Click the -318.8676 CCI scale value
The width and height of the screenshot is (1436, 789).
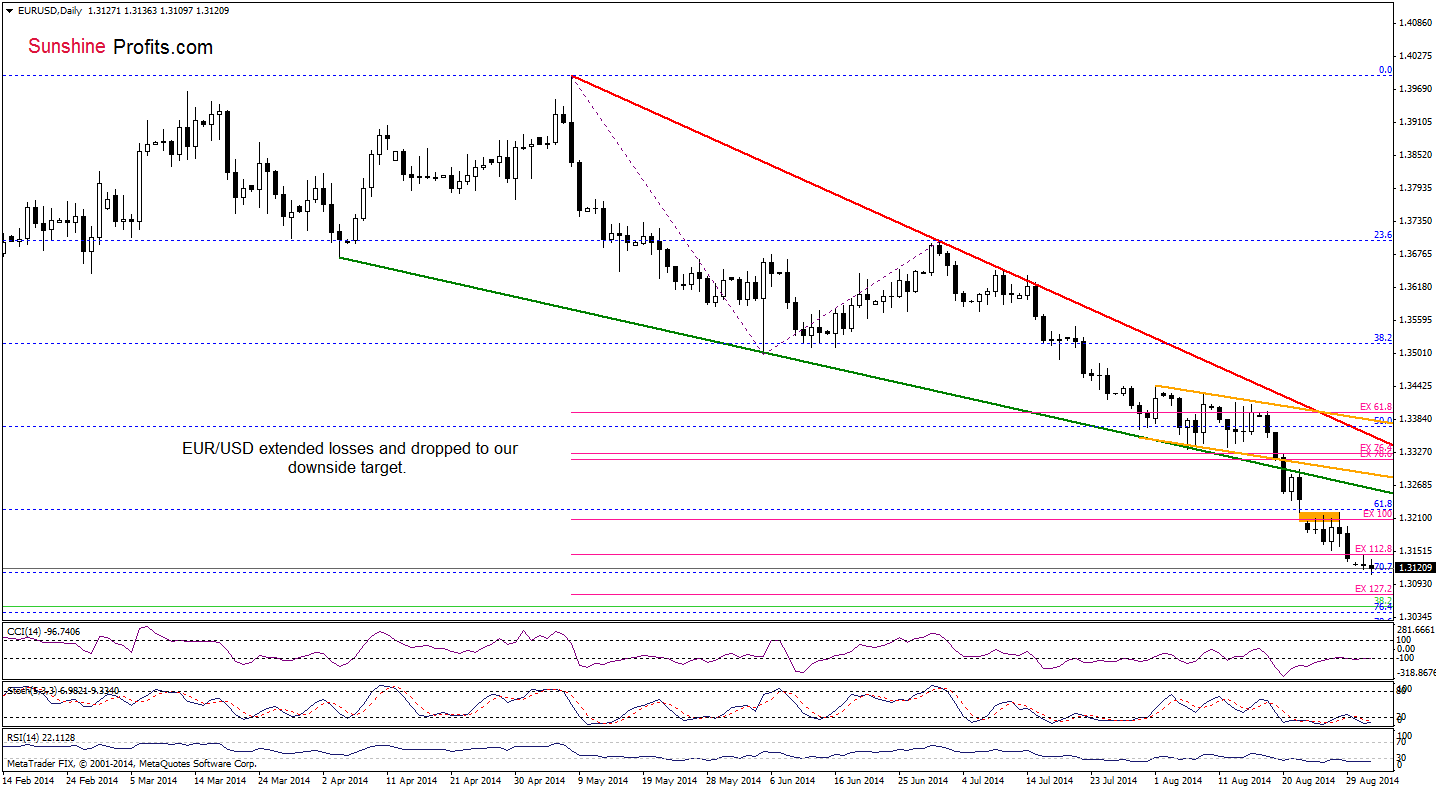point(1416,672)
